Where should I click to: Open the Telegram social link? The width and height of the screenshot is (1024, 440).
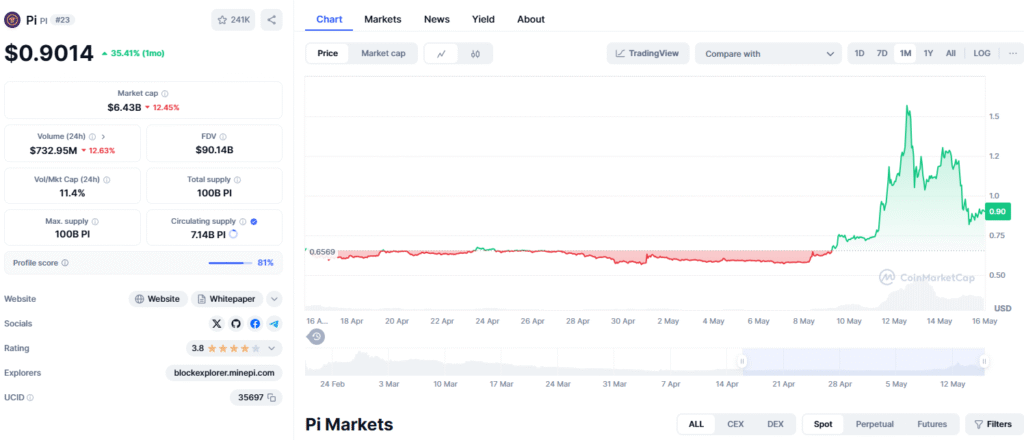[274, 323]
